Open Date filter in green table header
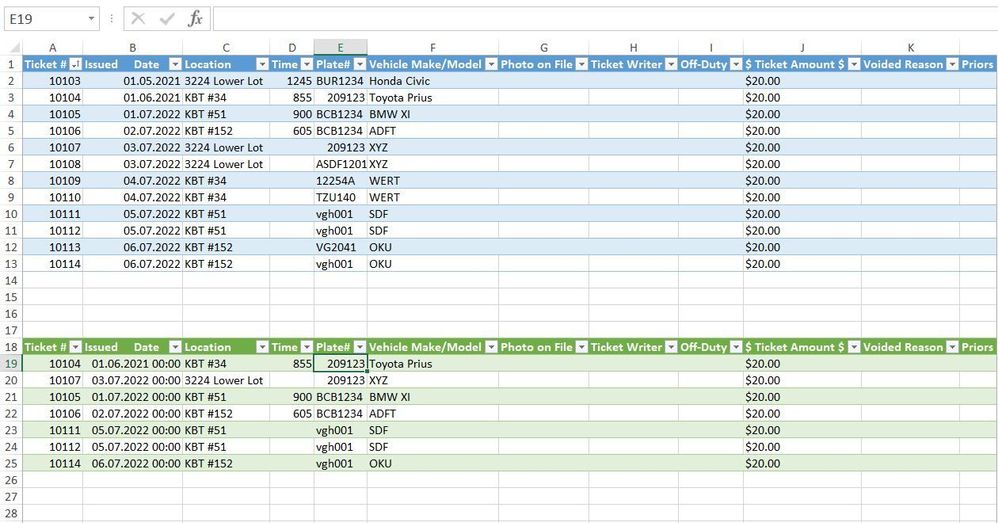Viewport: 998px width, 523px height. click(x=175, y=347)
